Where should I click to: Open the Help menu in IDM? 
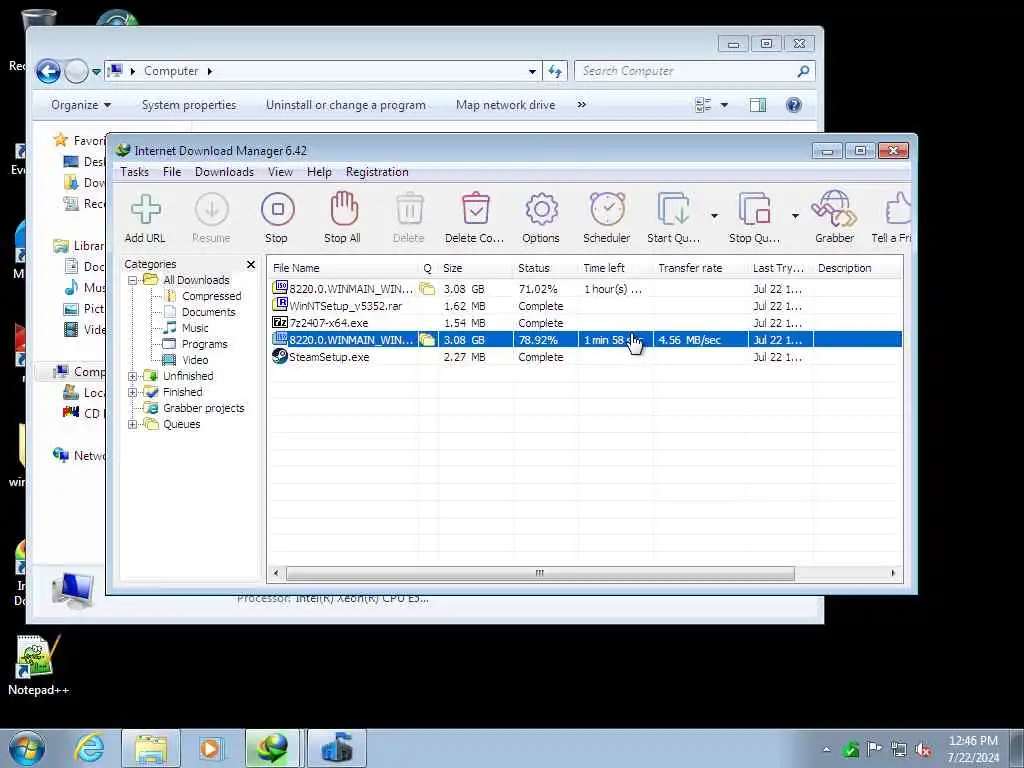(319, 172)
